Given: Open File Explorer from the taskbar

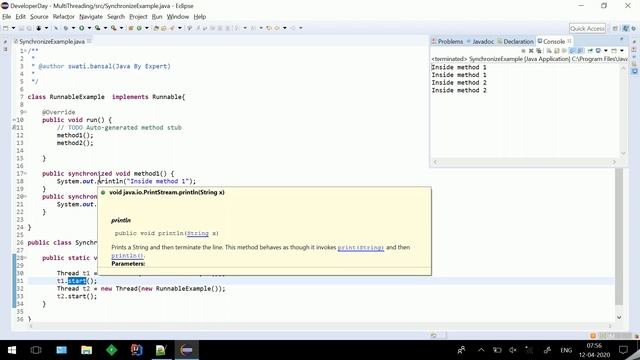Looking at the screenshot, I should [86, 350].
